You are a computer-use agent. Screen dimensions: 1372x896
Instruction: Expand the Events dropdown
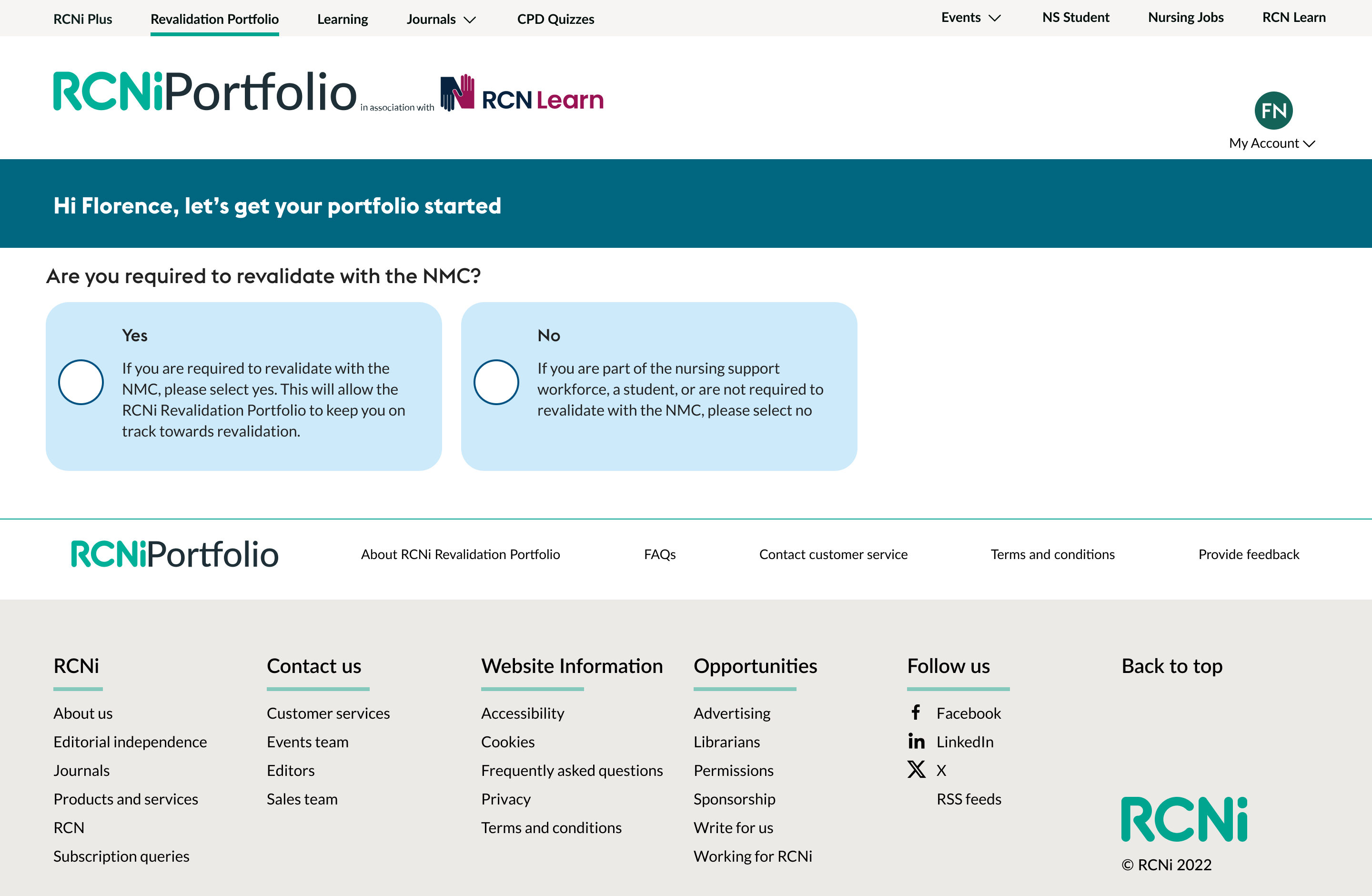(971, 17)
